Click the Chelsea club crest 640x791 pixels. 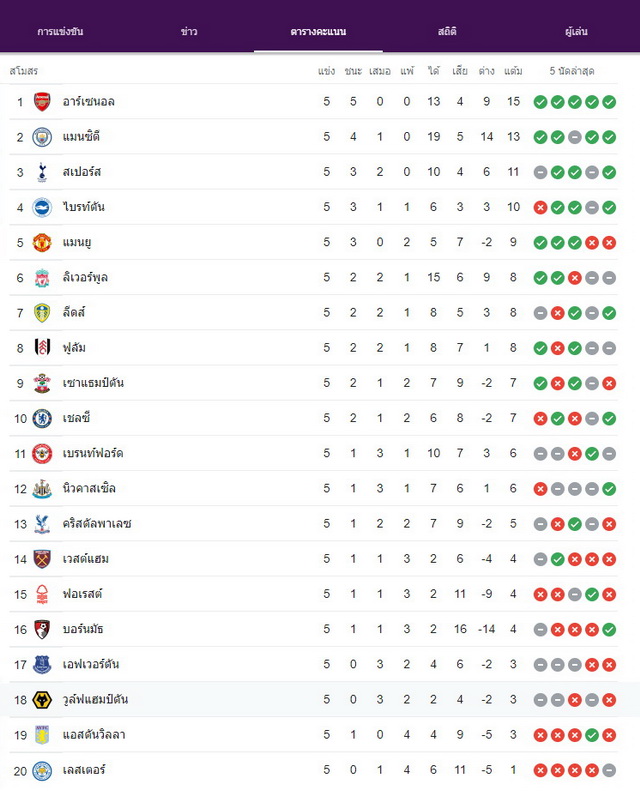click(x=42, y=418)
